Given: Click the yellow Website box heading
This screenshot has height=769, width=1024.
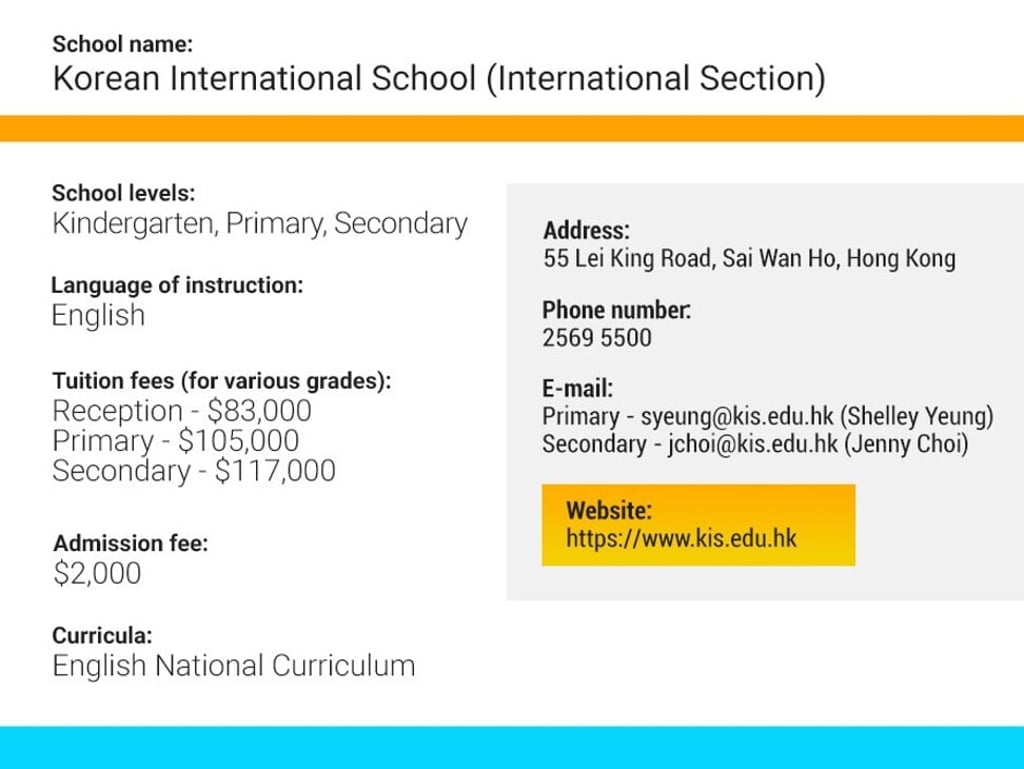Looking at the screenshot, I should click(x=609, y=510).
